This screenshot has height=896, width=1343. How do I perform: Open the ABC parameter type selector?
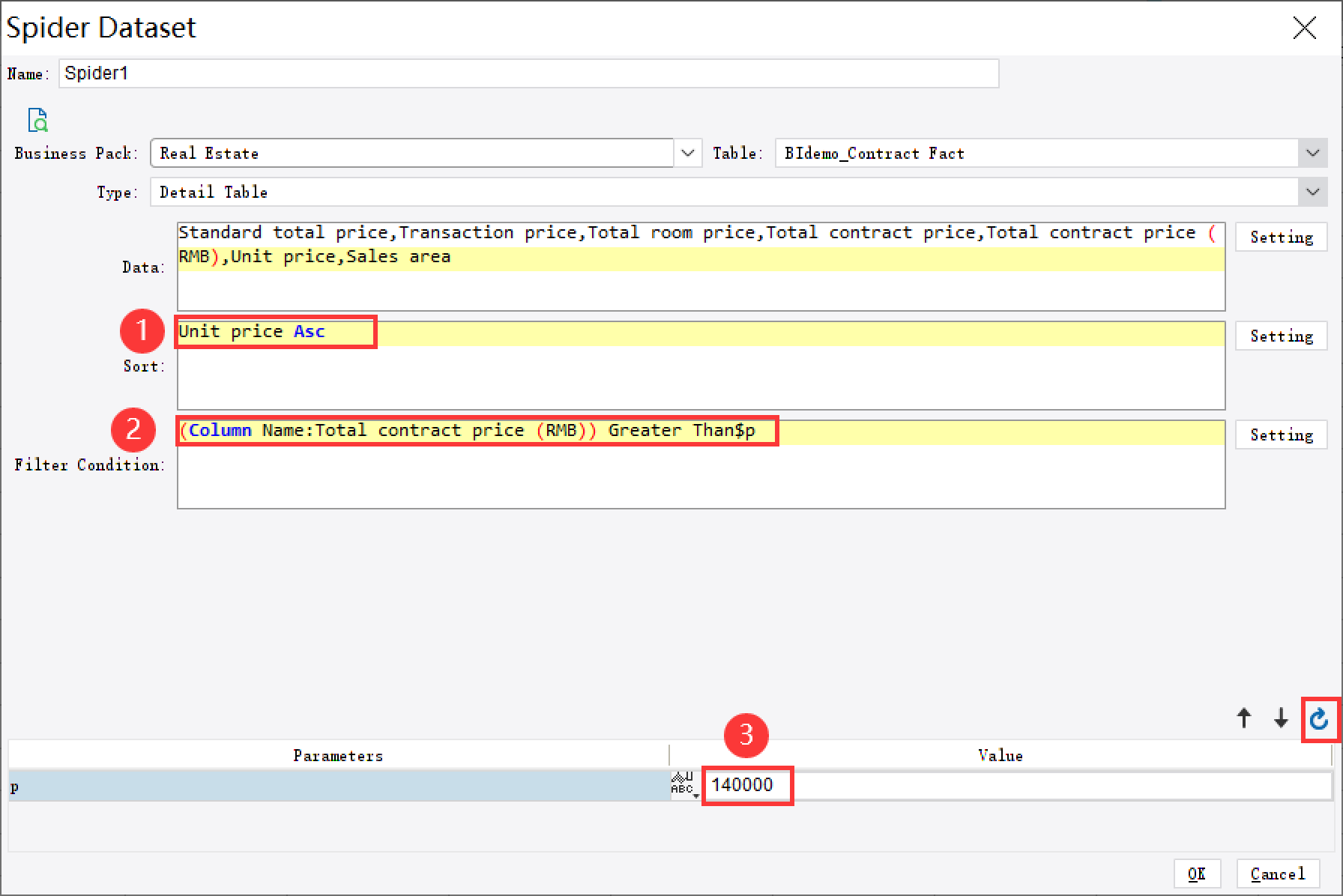684,786
